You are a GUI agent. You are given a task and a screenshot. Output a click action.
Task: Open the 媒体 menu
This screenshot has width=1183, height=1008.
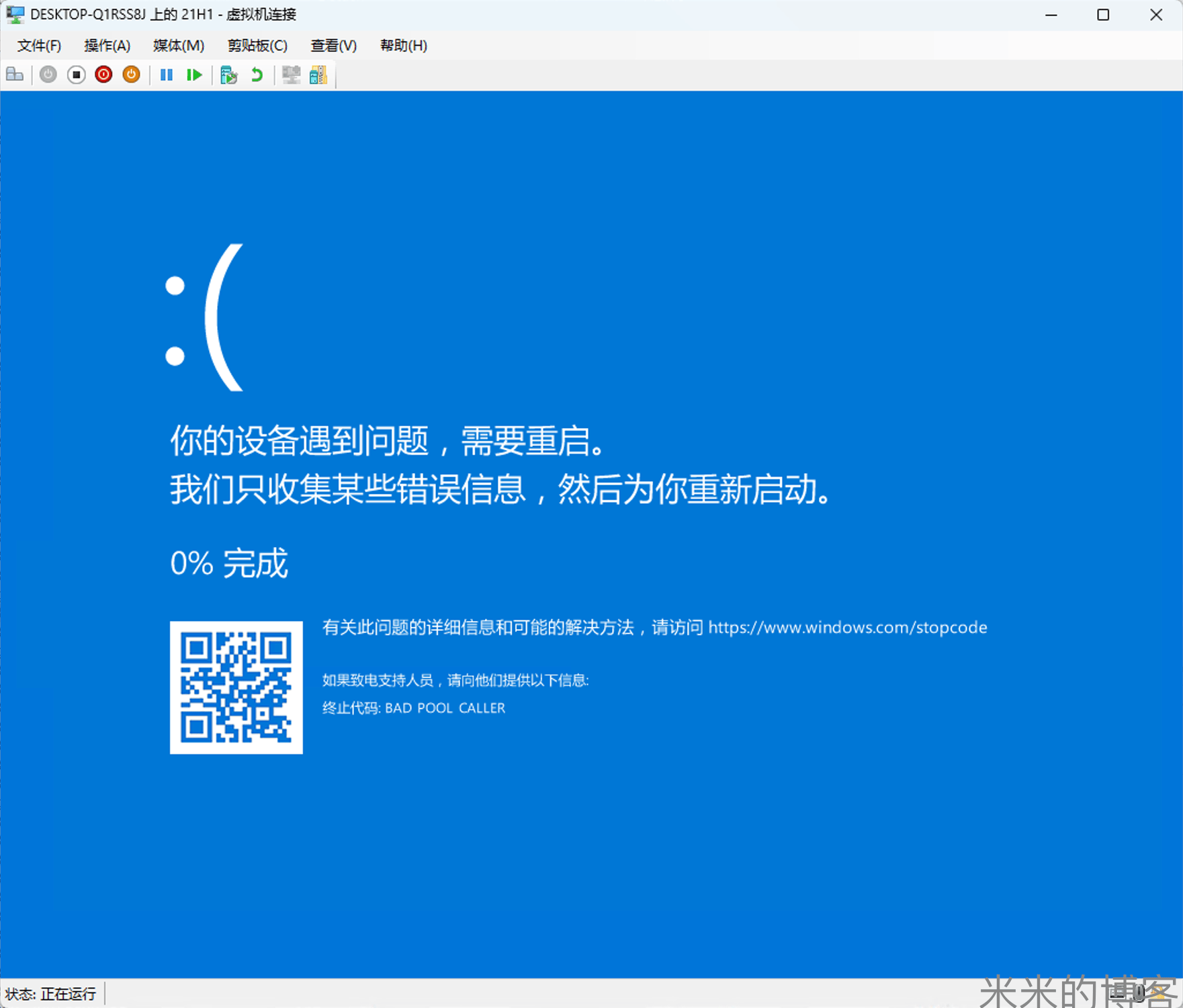[177, 45]
